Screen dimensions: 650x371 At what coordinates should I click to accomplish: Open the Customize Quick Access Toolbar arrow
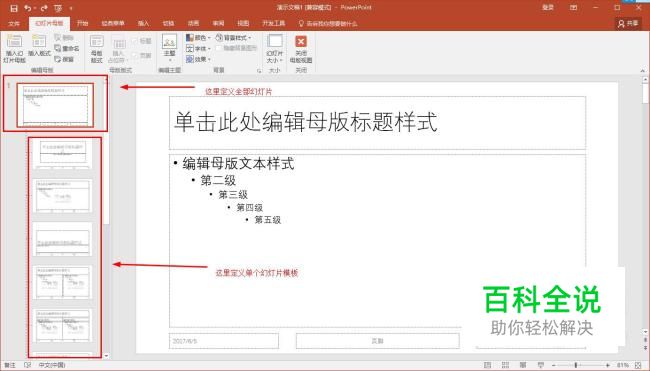click(x=71, y=8)
